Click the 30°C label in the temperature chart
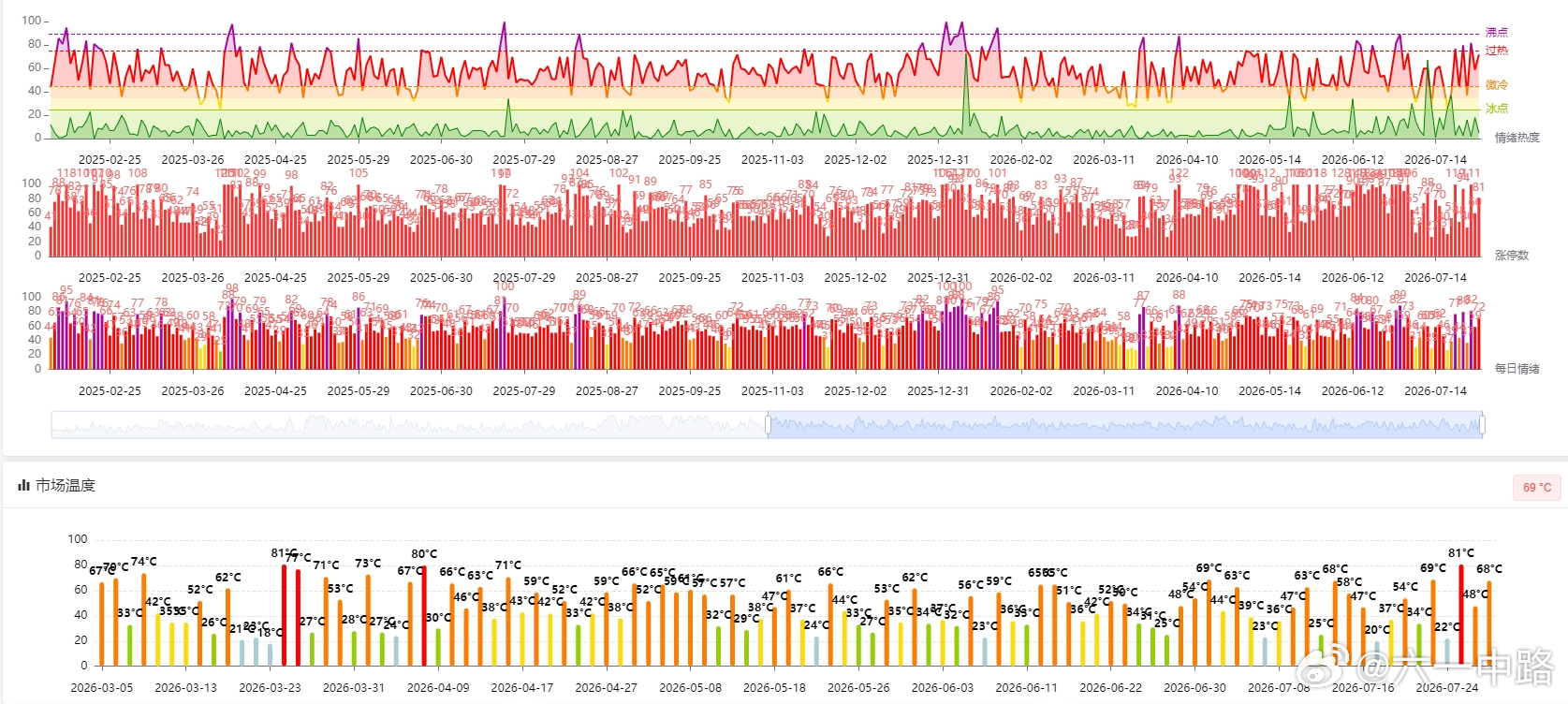Screen dimensions: 1568x704 (438, 617)
